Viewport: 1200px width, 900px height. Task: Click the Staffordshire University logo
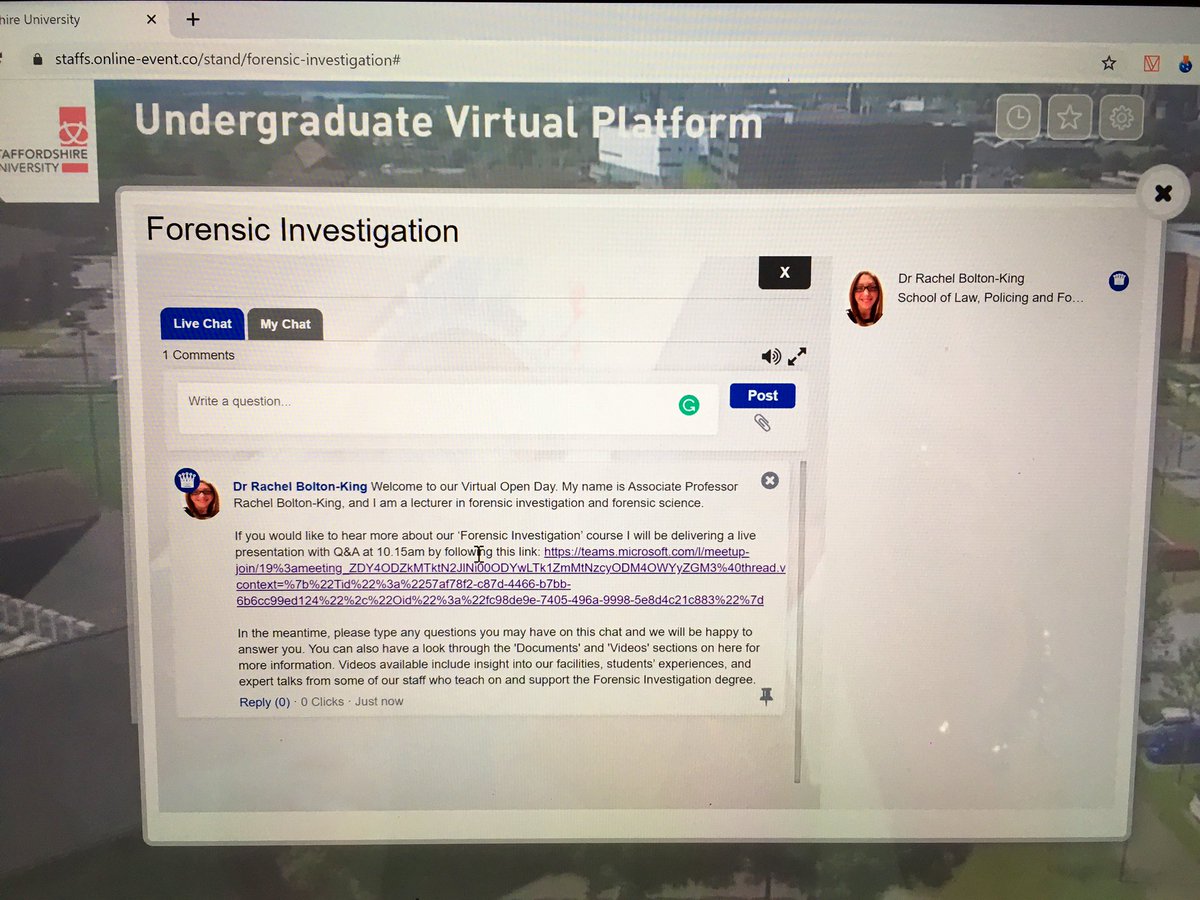48,141
